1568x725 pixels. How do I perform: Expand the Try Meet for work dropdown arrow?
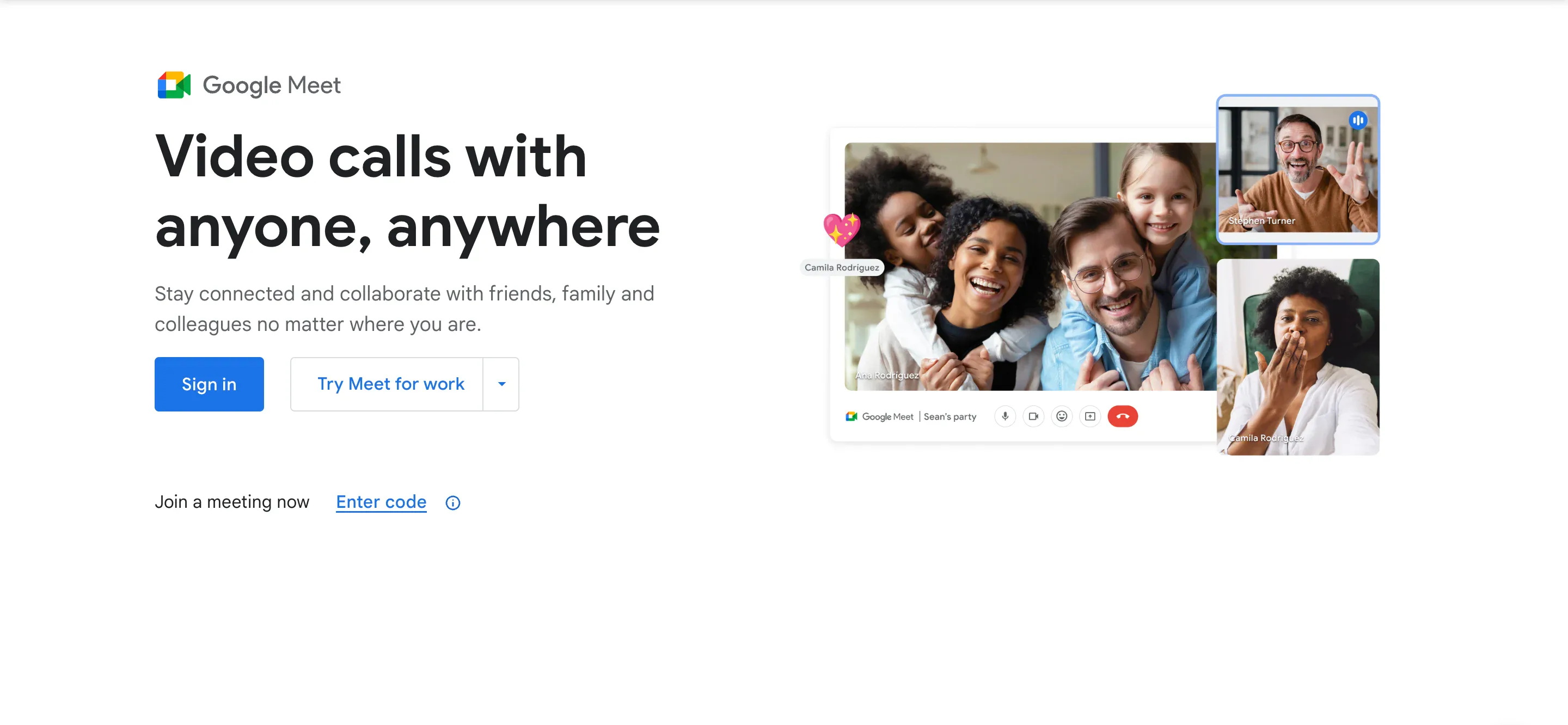[x=500, y=384]
